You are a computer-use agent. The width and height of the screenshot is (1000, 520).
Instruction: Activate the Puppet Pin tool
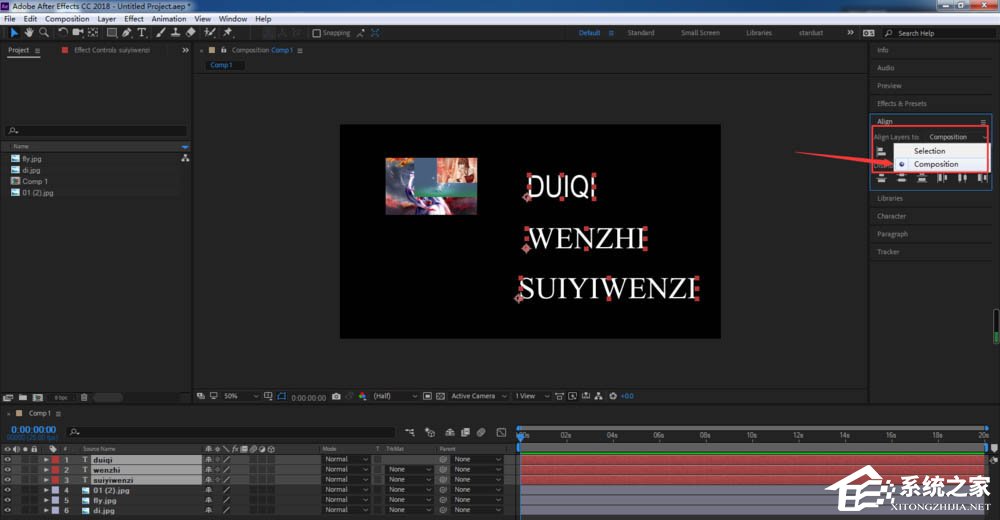click(x=227, y=32)
